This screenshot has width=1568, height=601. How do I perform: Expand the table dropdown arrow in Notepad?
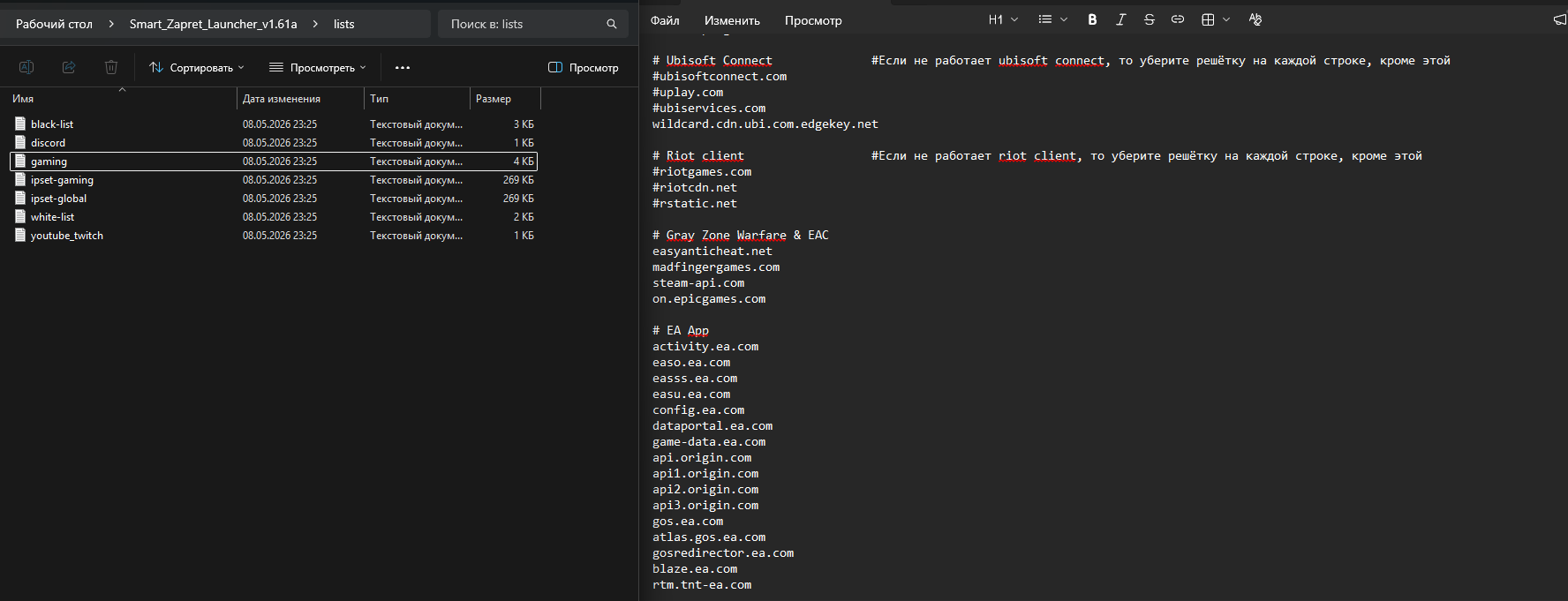tap(1226, 19)
